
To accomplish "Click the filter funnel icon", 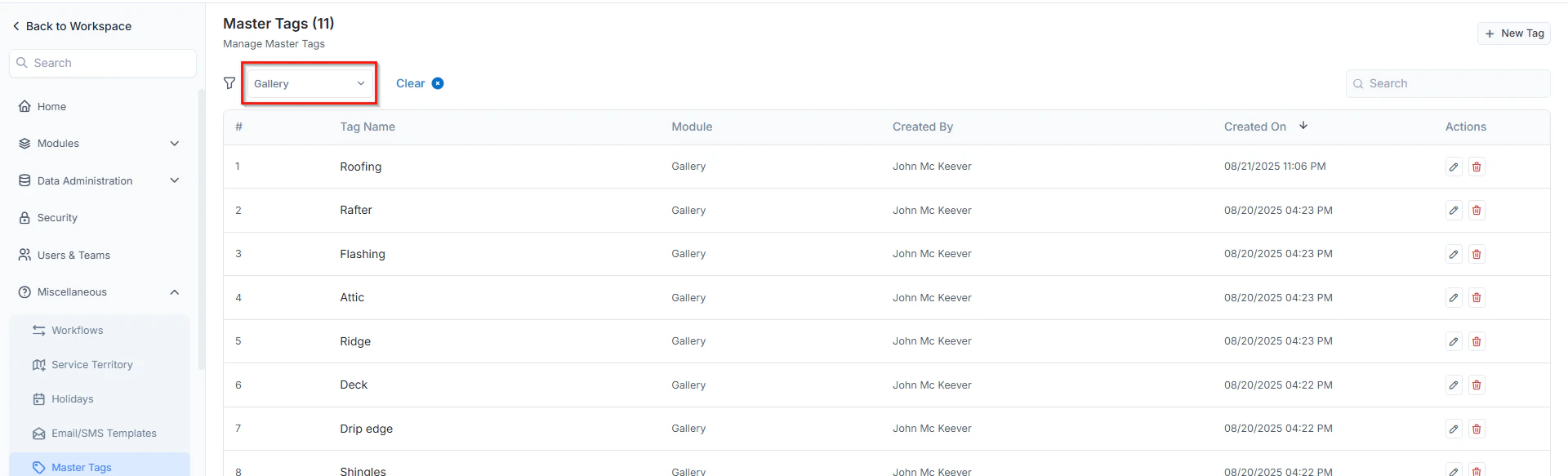I will (229, 83).
